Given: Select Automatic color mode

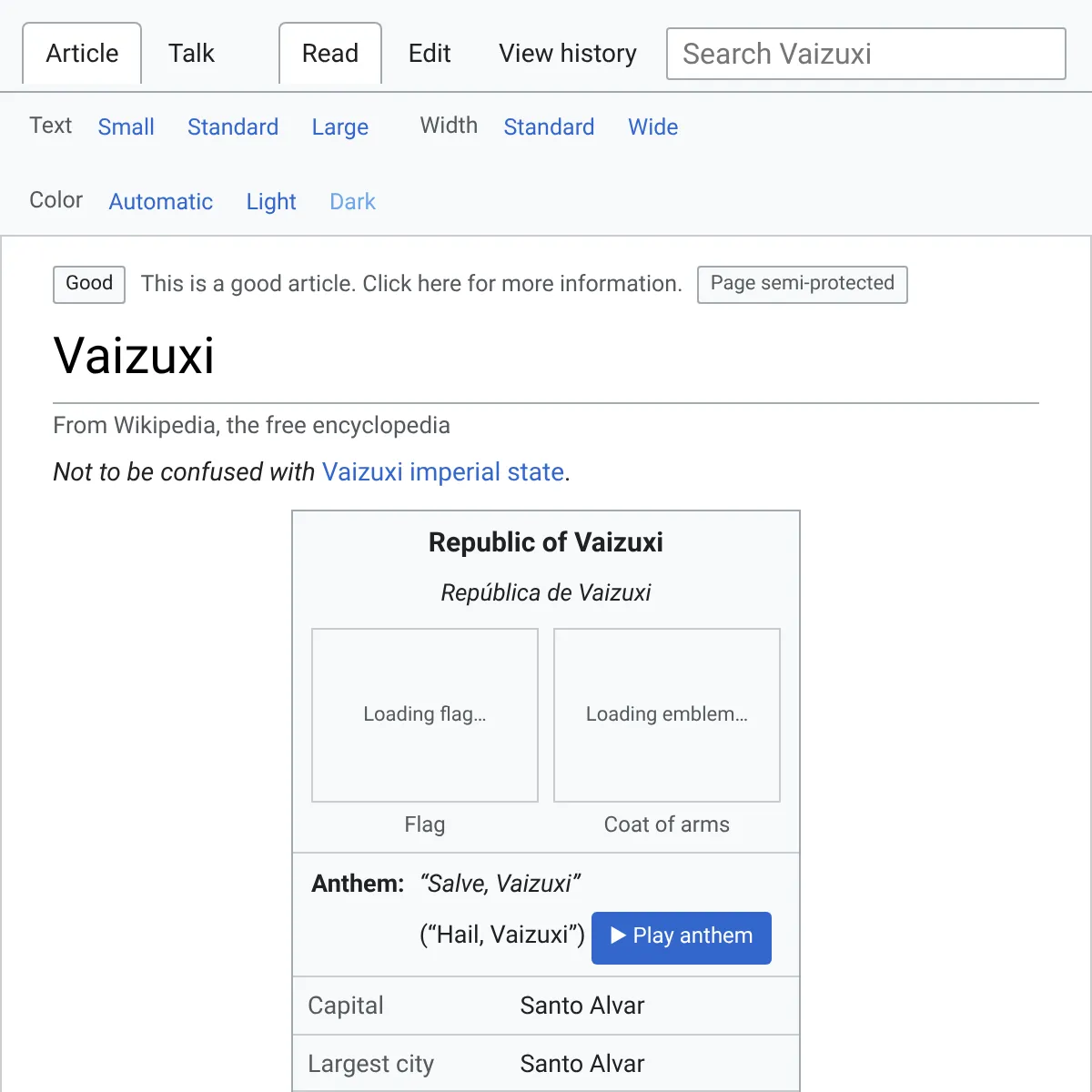Looking at the screenshot, I should pos(161,202).
